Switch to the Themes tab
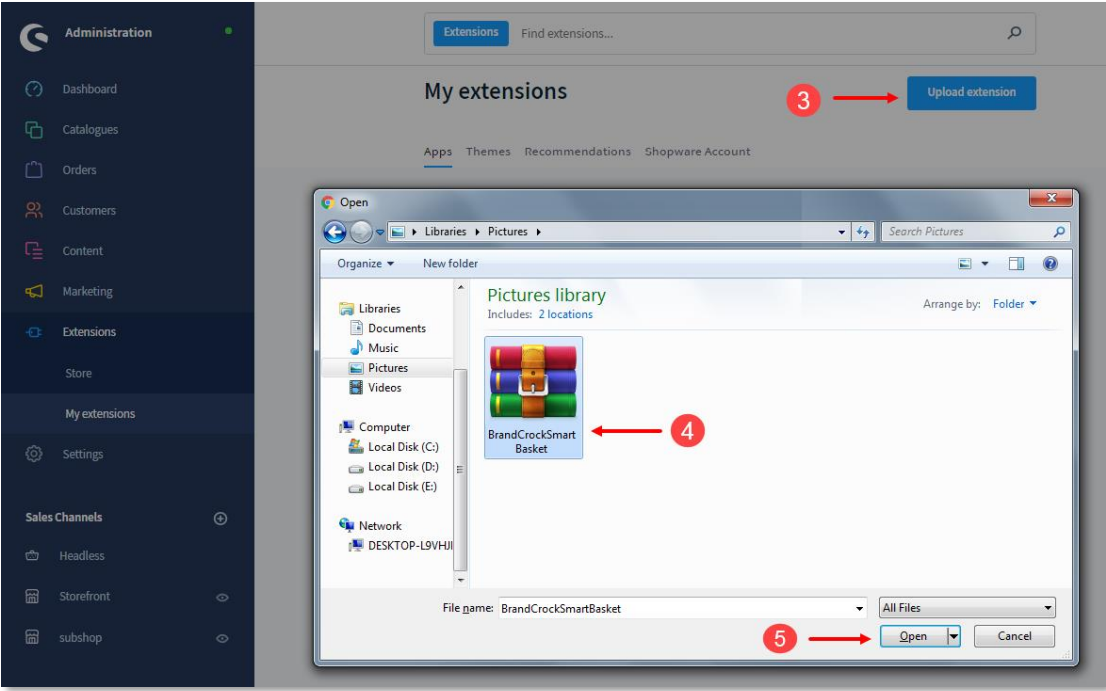 click(x=488, y=152)
